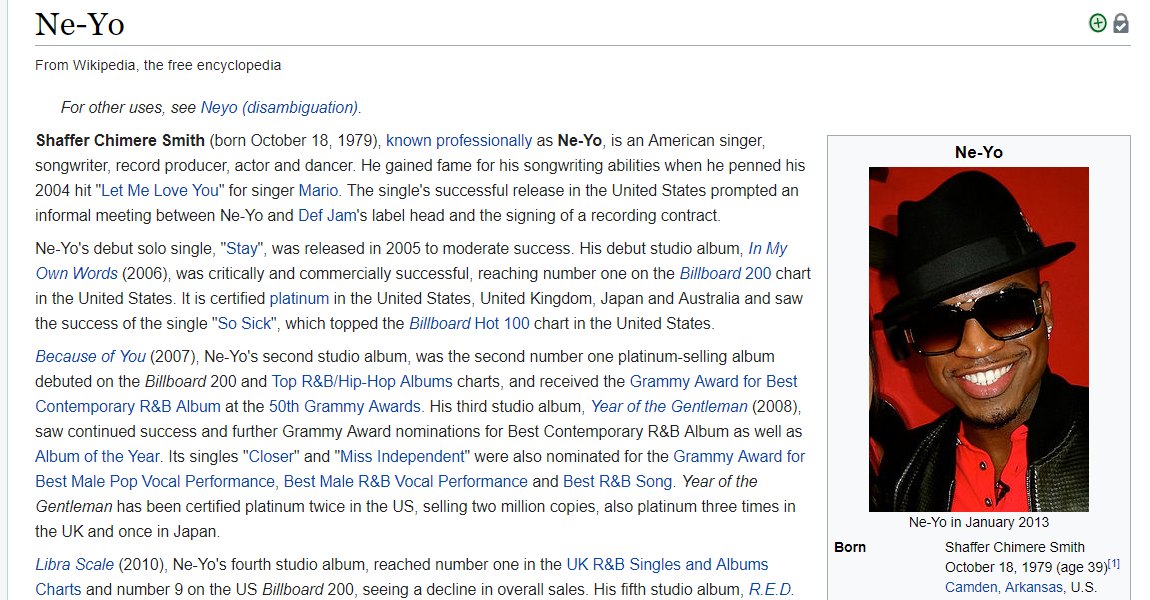The image size is (1150, 600).
Task: Enlarge the Ne-Yo infobox photo
Action: pos(978,339)
